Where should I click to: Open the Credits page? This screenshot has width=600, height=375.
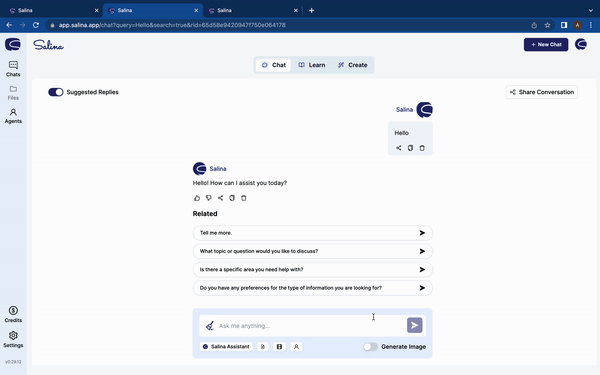coord(13,314)
